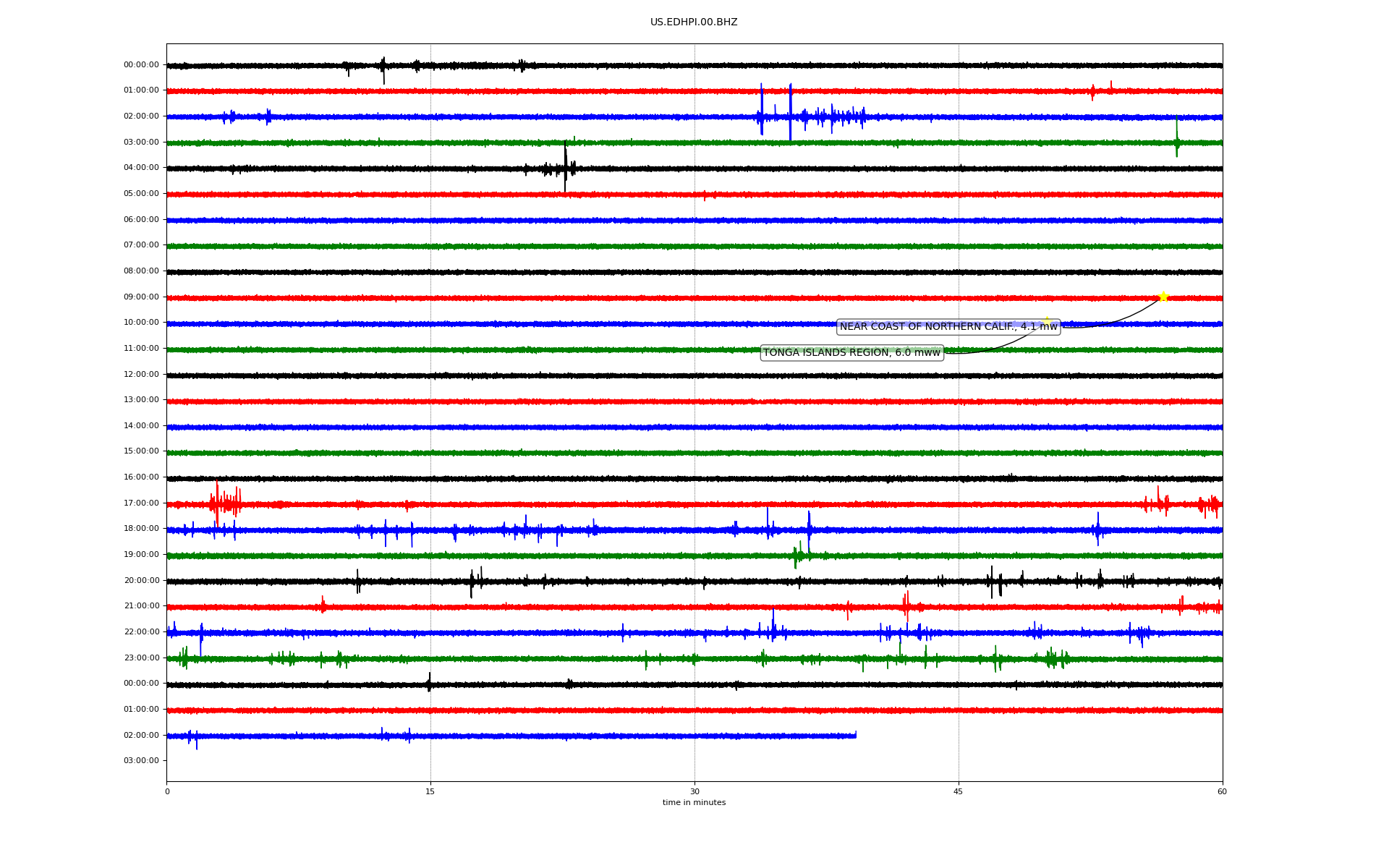Click the x-axis tick label 60

(x=1222, y=791)
